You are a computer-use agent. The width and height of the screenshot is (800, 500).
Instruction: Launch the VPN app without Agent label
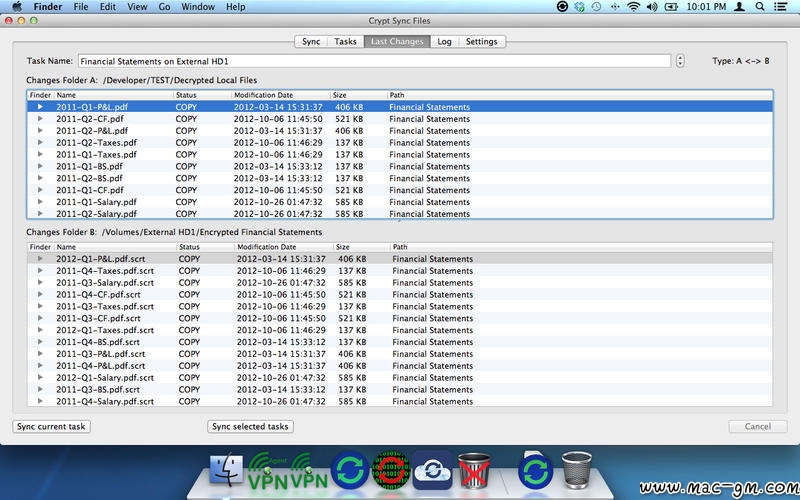309,470
